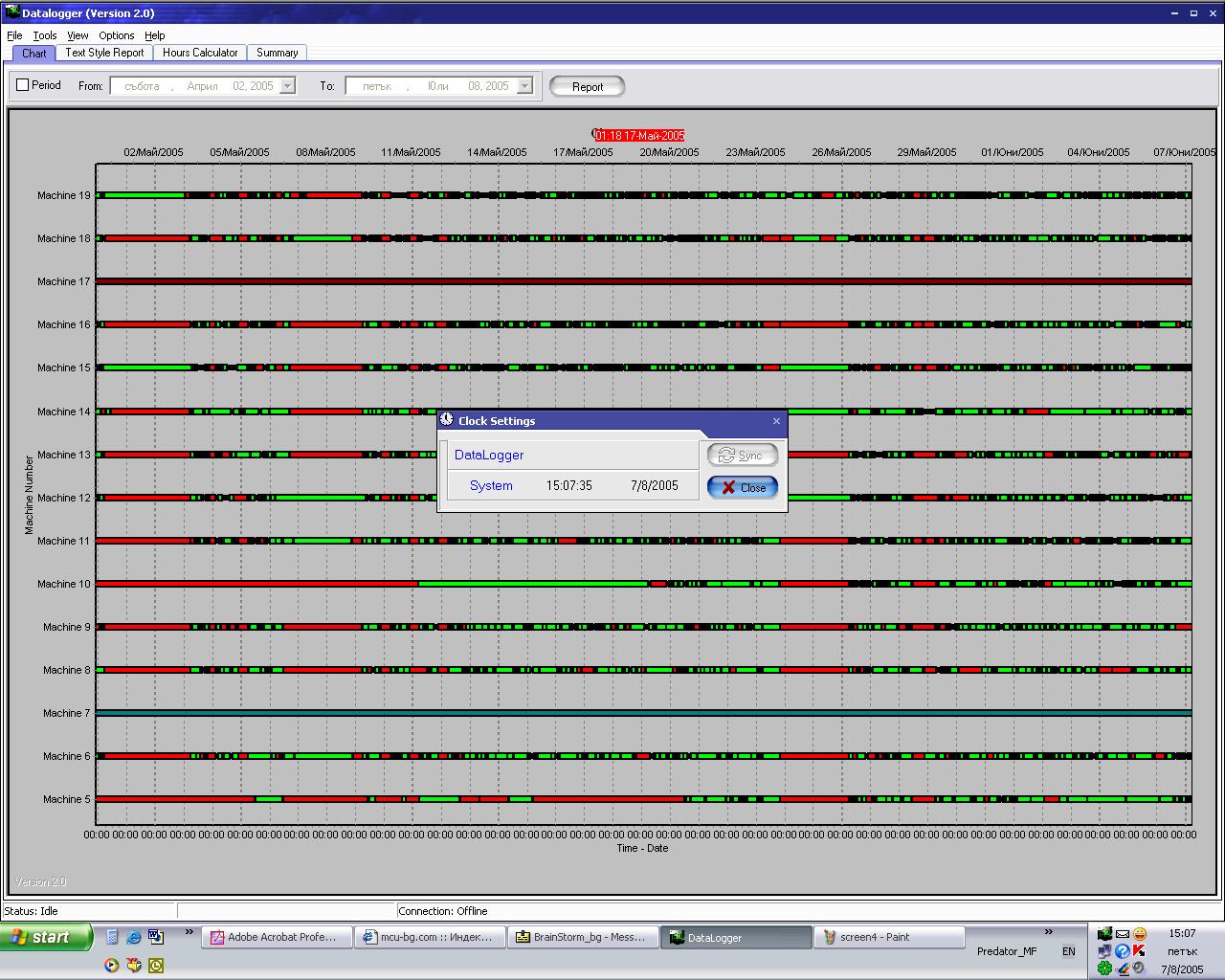Screen dimensions: 1225x980
Task: Click the smiley messenger tray icon
Action: click(x=1140, y=933)
